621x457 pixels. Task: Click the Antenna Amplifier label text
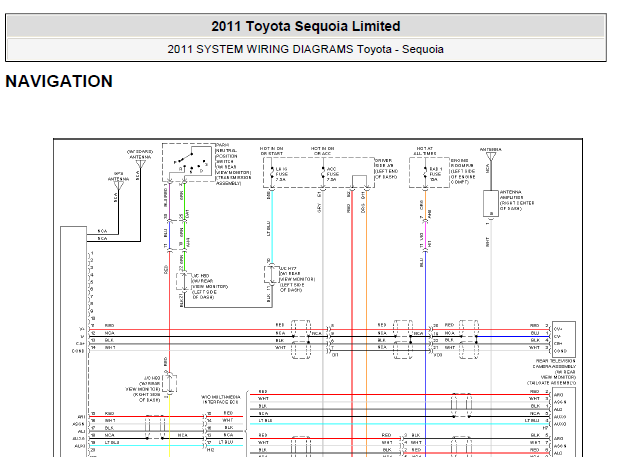pyautogui.click(x=517, y=200)
